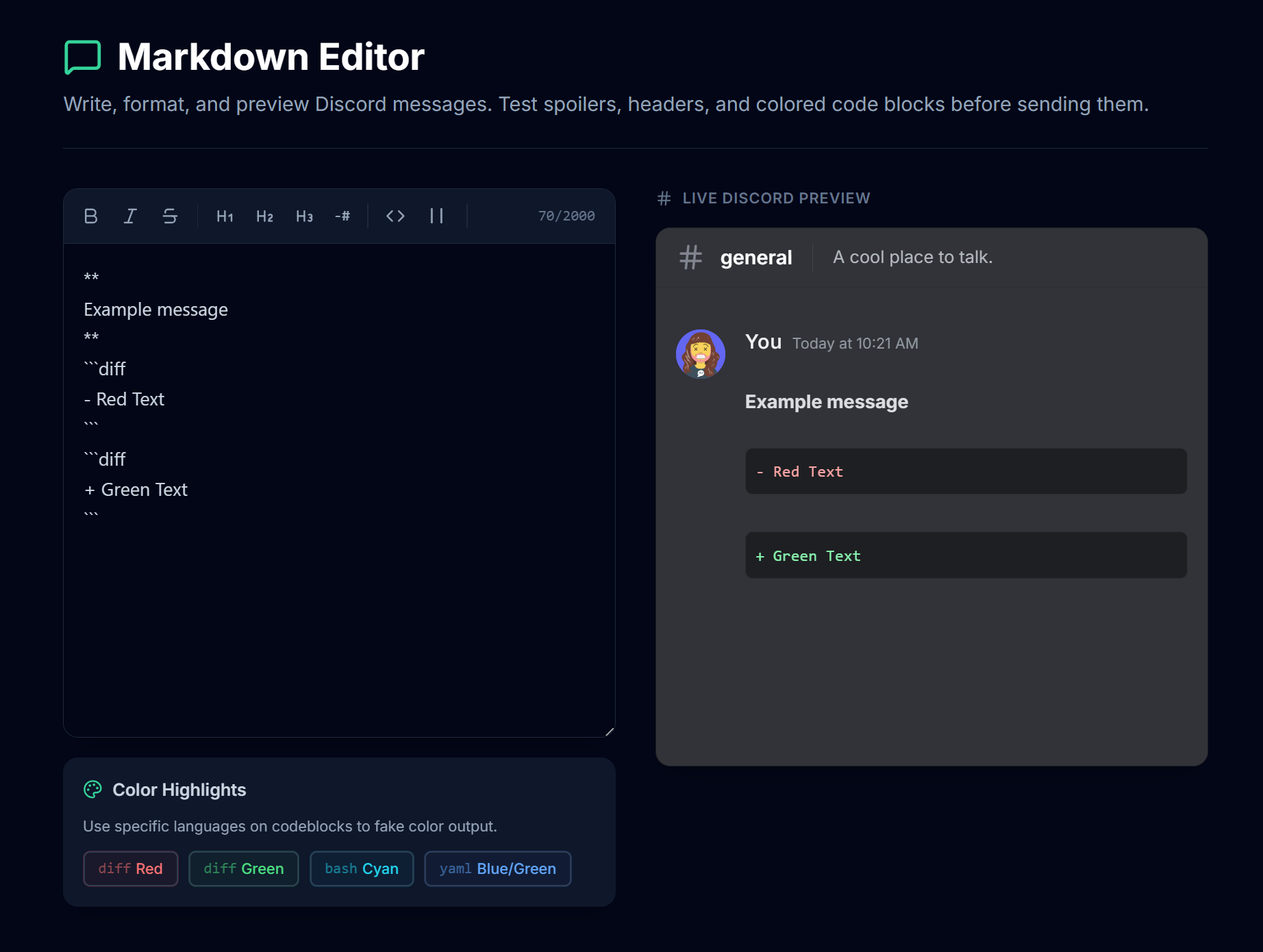The width and height of the screenshot is (1263, 952).
Task: Click the 'Color Highlights' heading
Action: coord(179,790)
